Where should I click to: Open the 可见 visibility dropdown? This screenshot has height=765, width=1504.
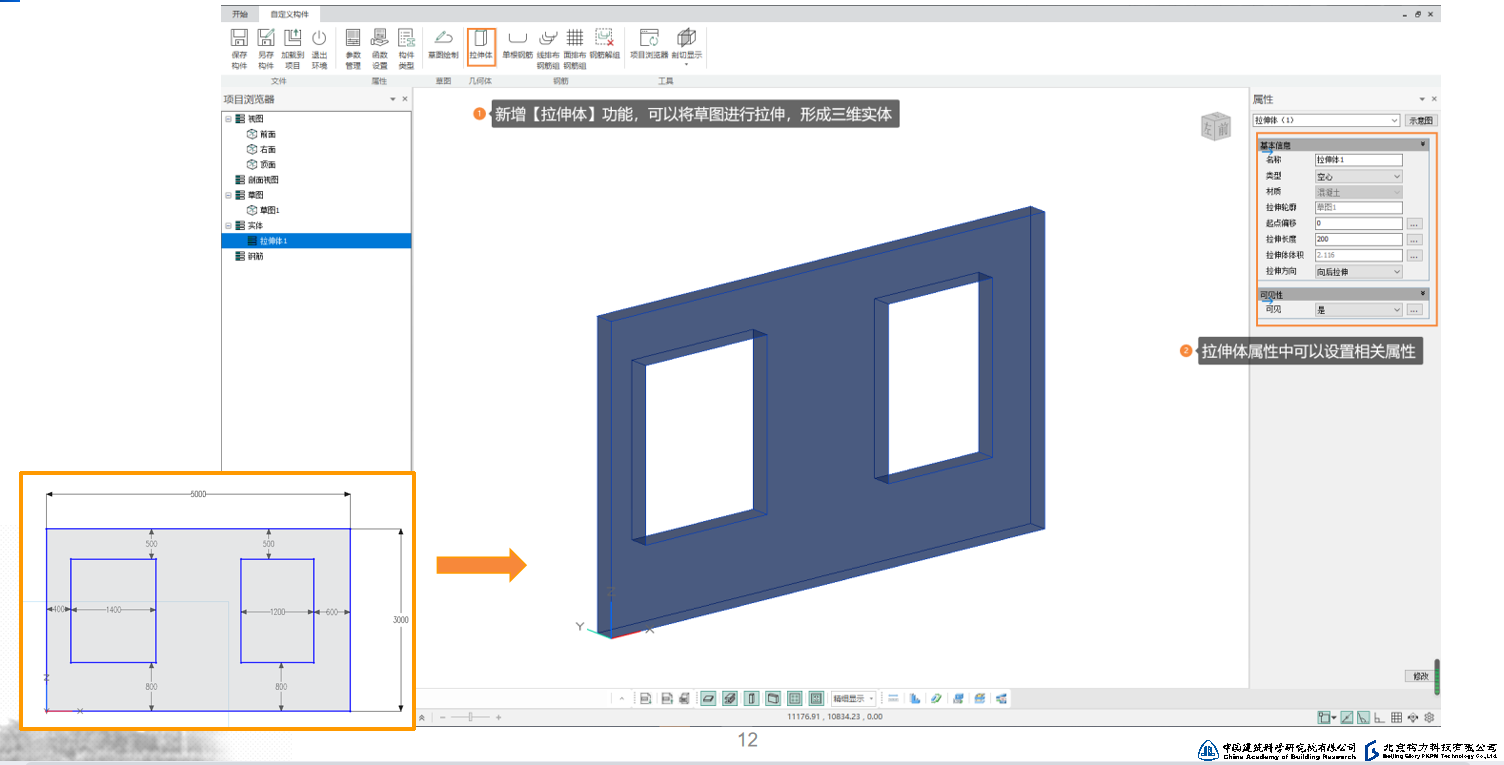[x=1358, y=310]
